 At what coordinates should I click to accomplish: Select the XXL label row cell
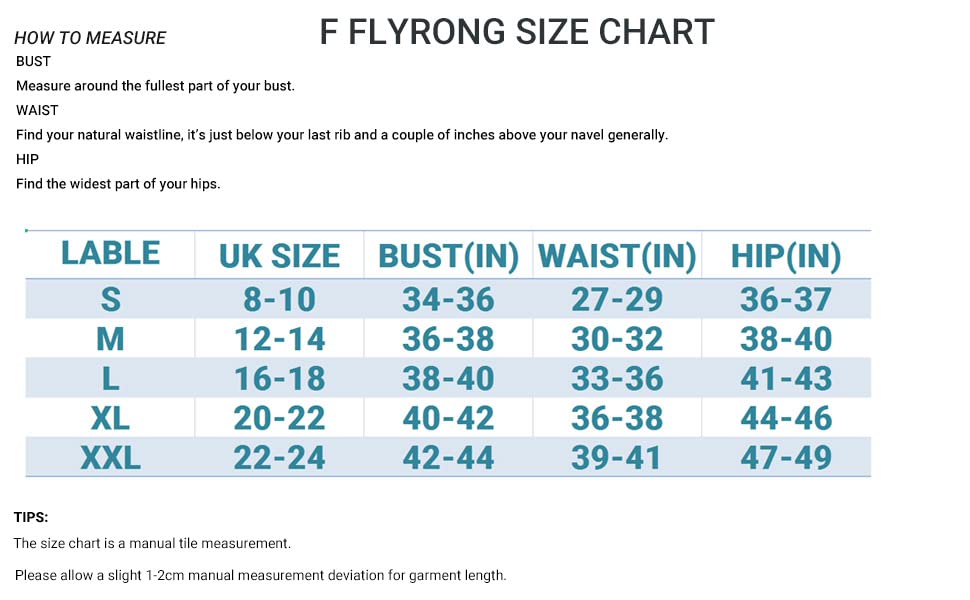[x=110, y=458]
